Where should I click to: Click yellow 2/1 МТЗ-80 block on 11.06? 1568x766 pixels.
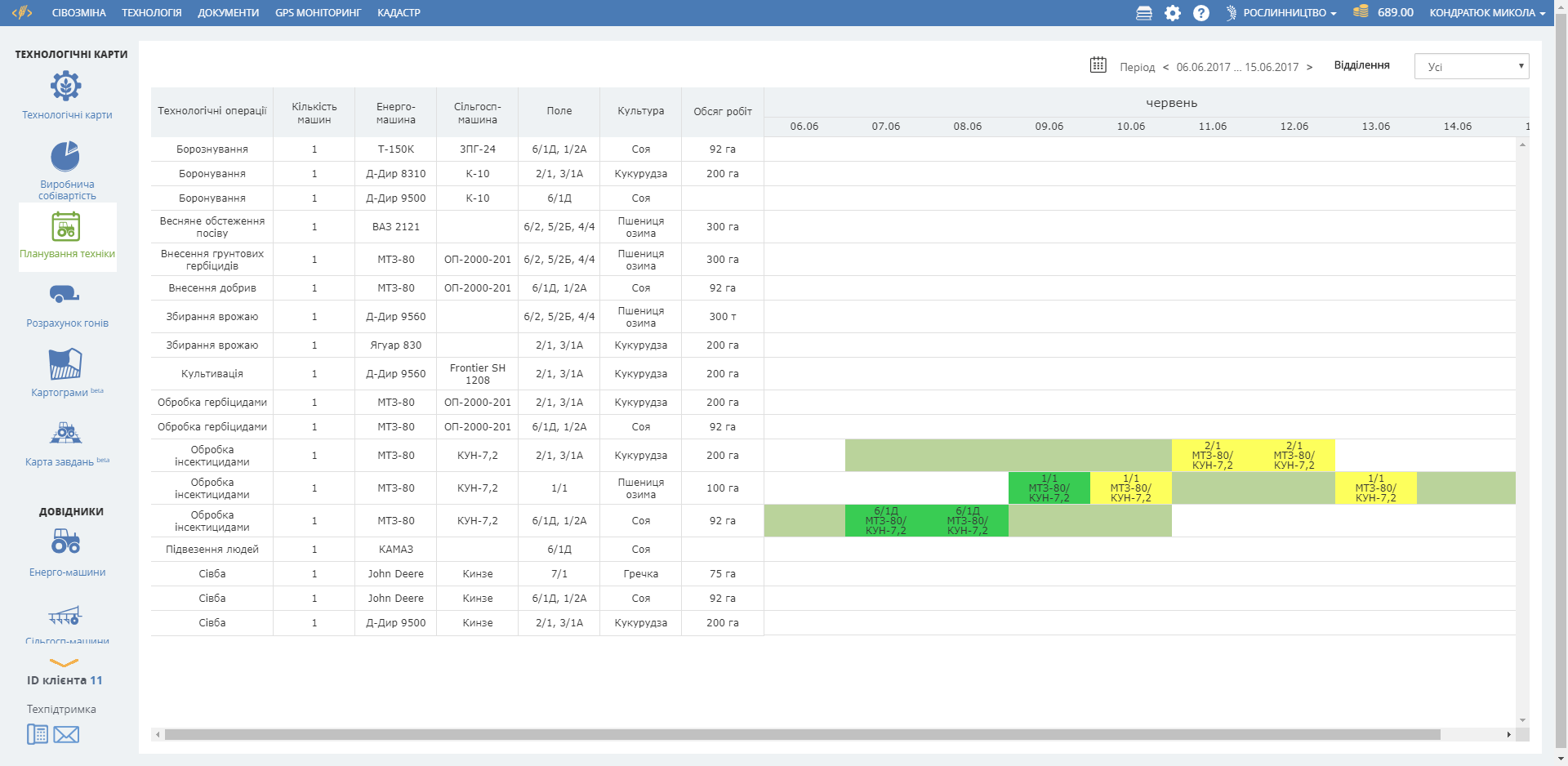click(x=1212, y=456)
